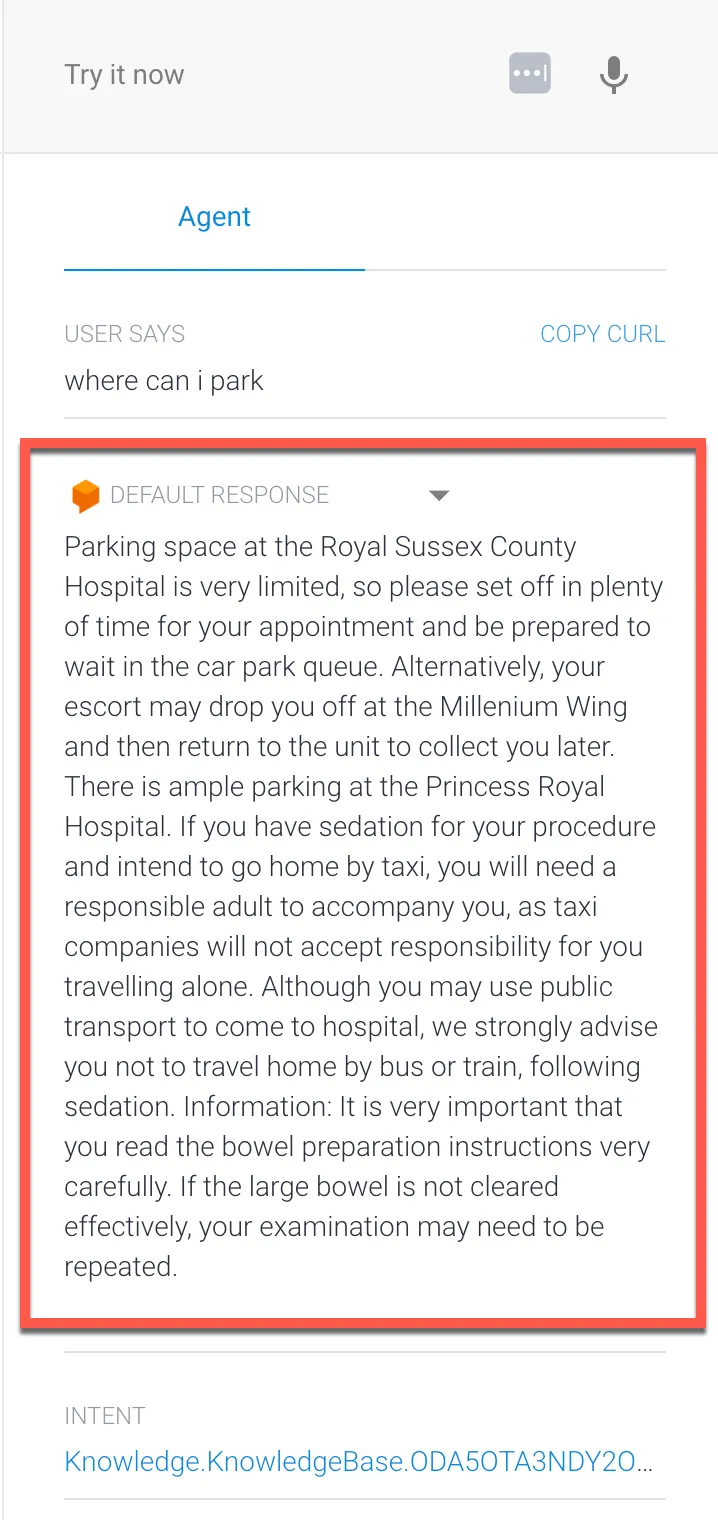Click the blue underline beneath Agent tab
This screenshot has height=1520, width=718.
214,269
